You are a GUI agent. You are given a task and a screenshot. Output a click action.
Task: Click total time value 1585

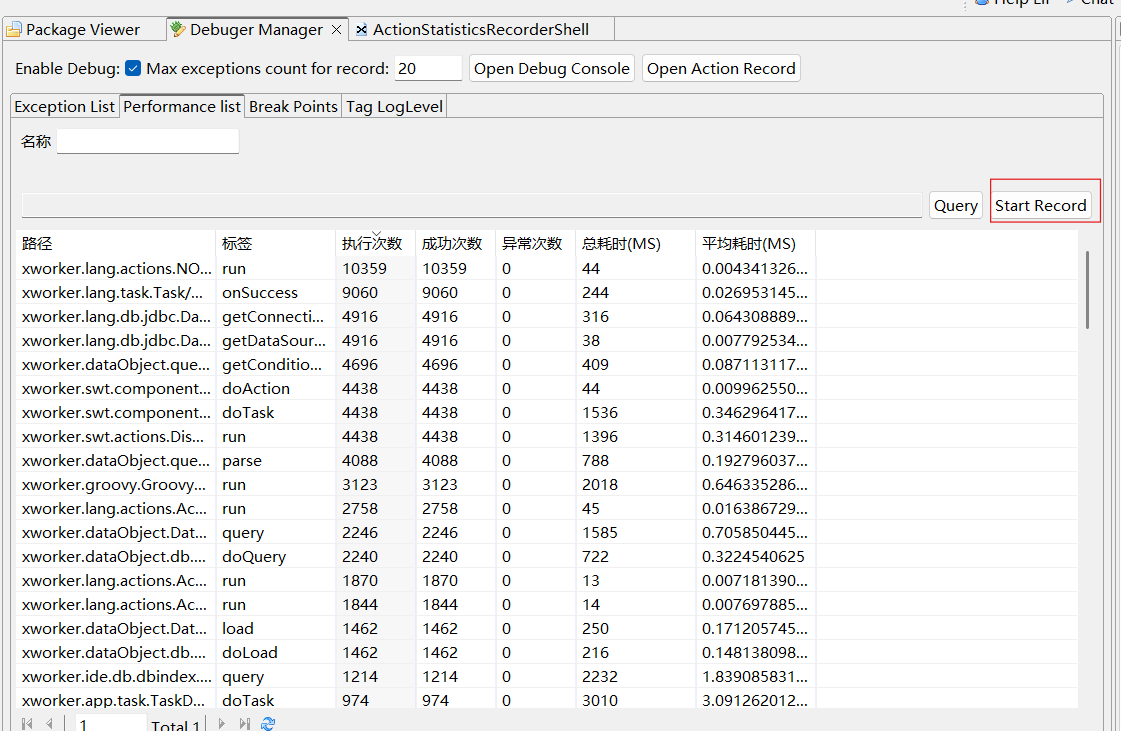600,533
